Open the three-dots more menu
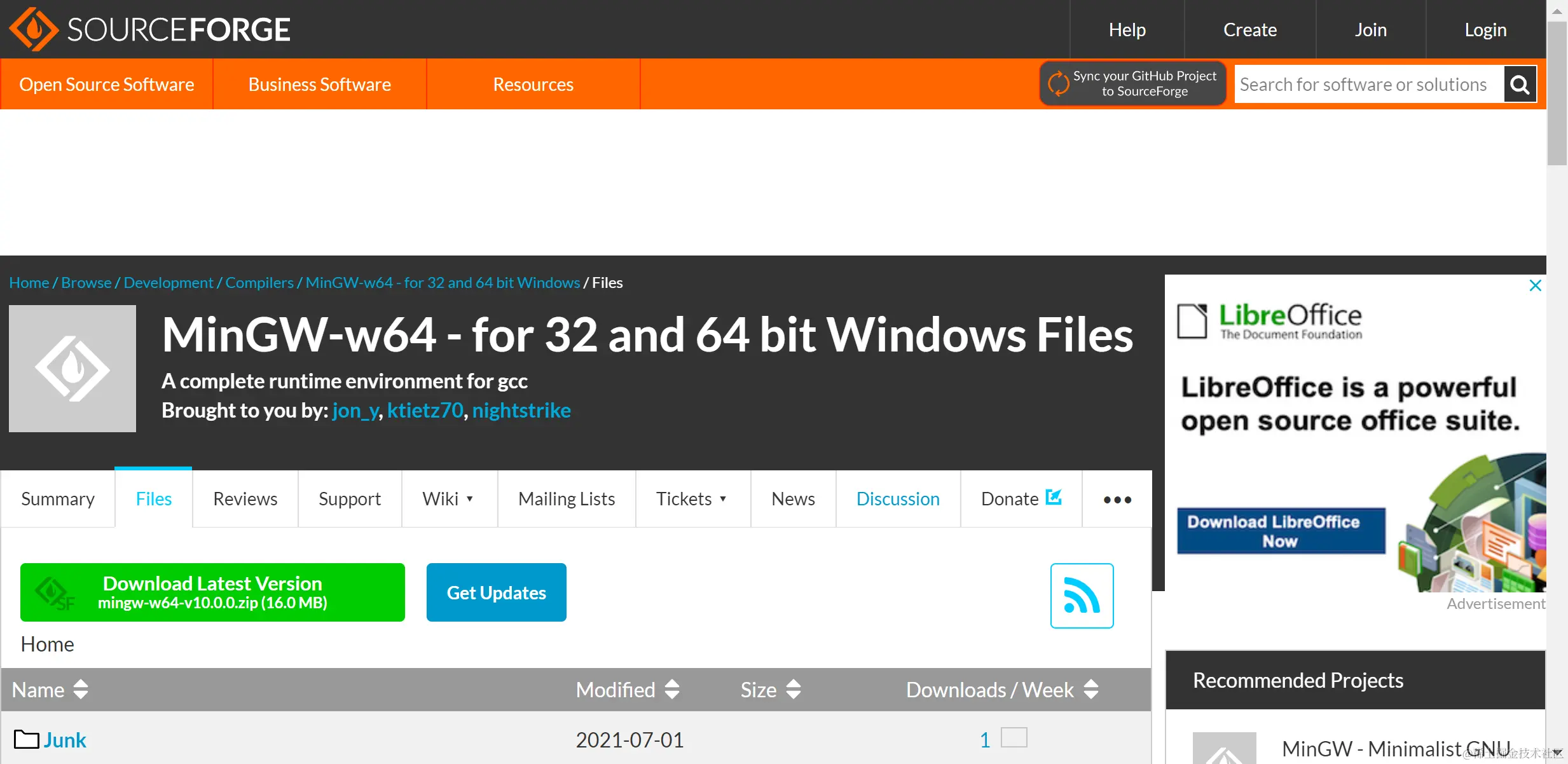The image size is (1568, 764). click(x=1117, y=500)
